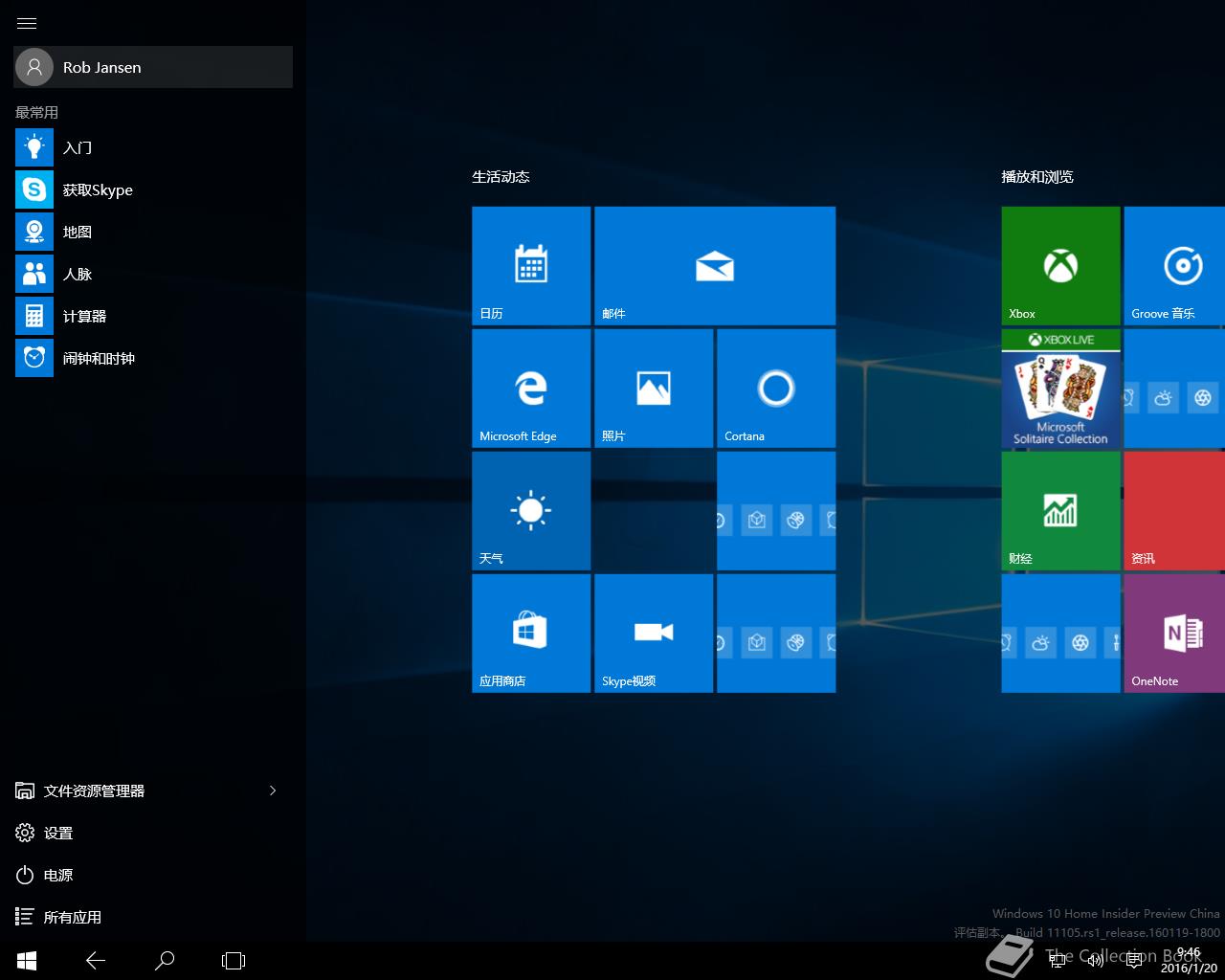
Task: Open the Xbox tile
Action: (1060, 266)
